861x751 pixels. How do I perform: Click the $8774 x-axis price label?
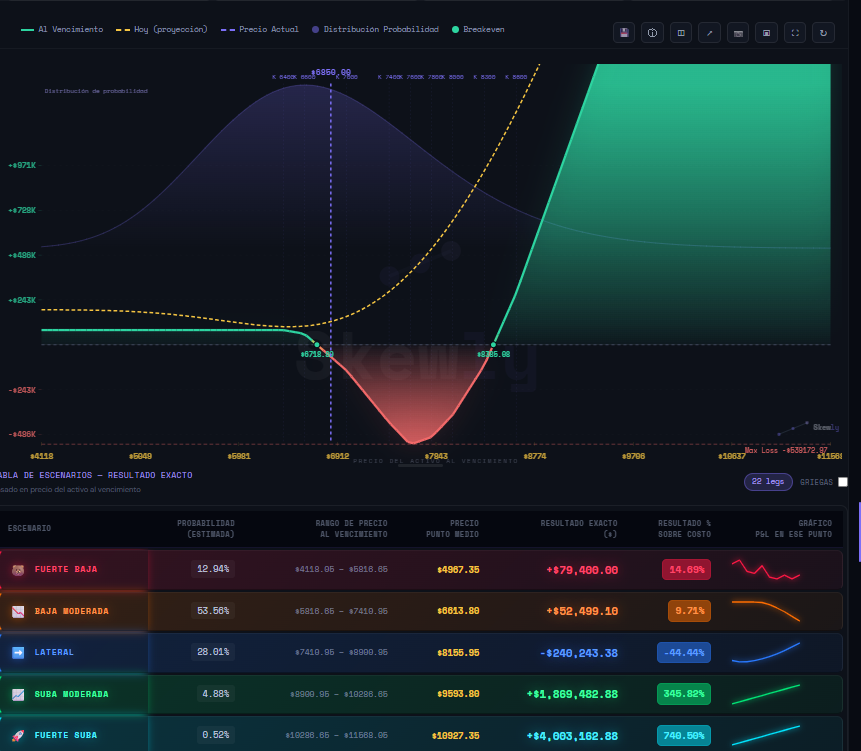click(535, 456)
